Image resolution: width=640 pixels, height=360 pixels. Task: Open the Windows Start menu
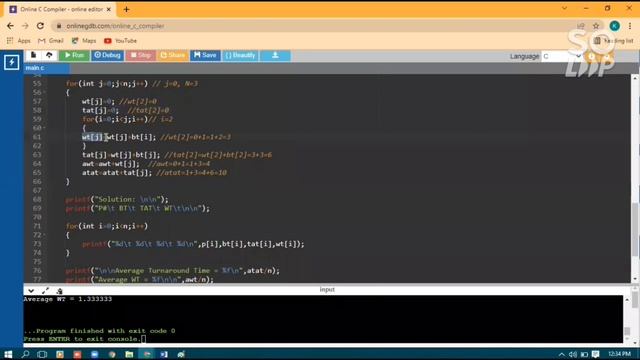pyautogui.click(x=8, y=354)
